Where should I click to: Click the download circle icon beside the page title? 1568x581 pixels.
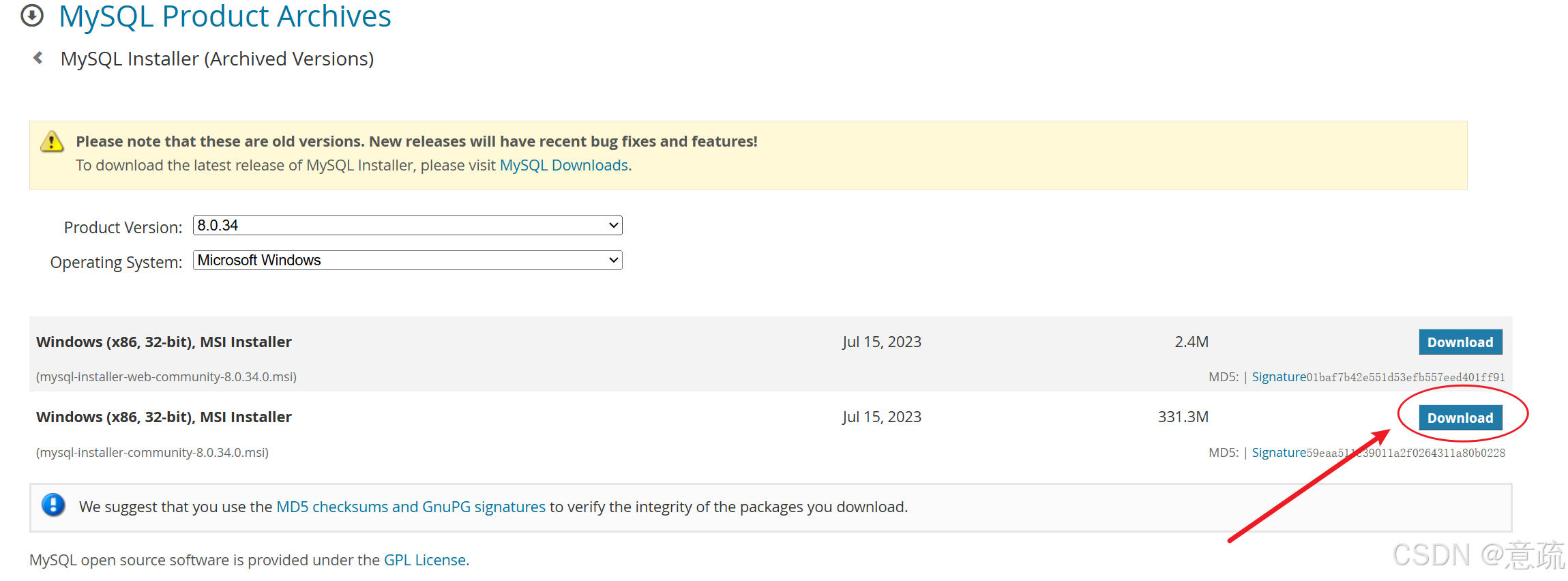coord(32,16)
